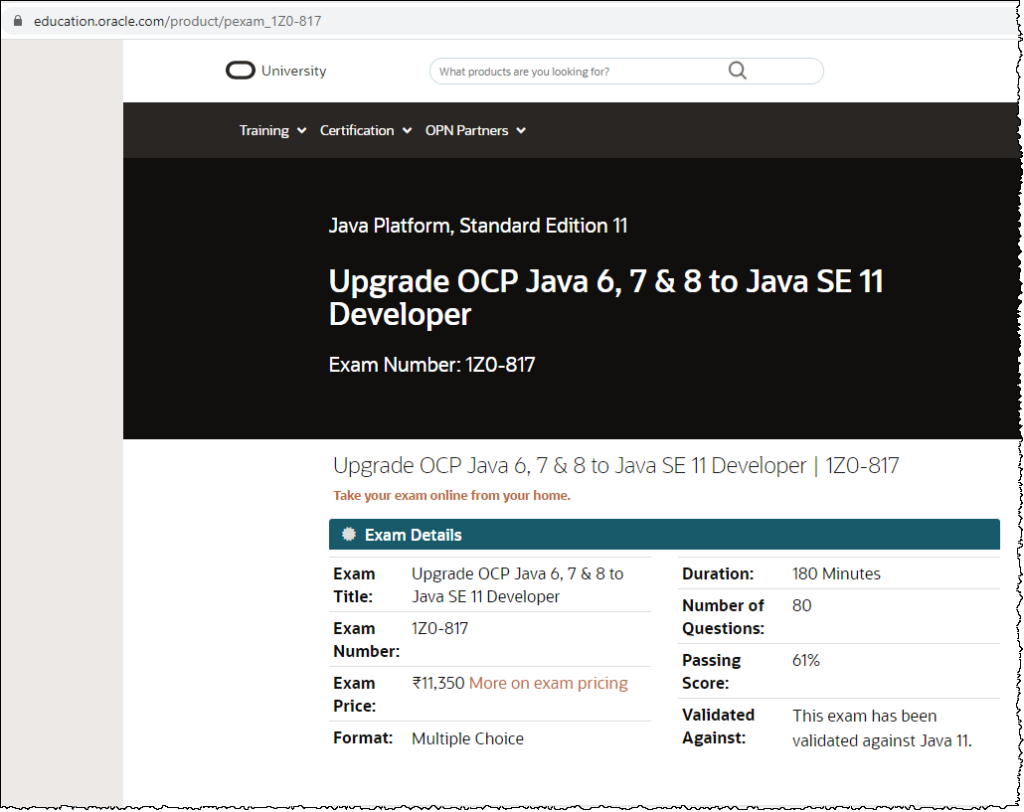This screenshot has height=812, width=1024.
Task: Click the Format: label
Action: [362, 738]
